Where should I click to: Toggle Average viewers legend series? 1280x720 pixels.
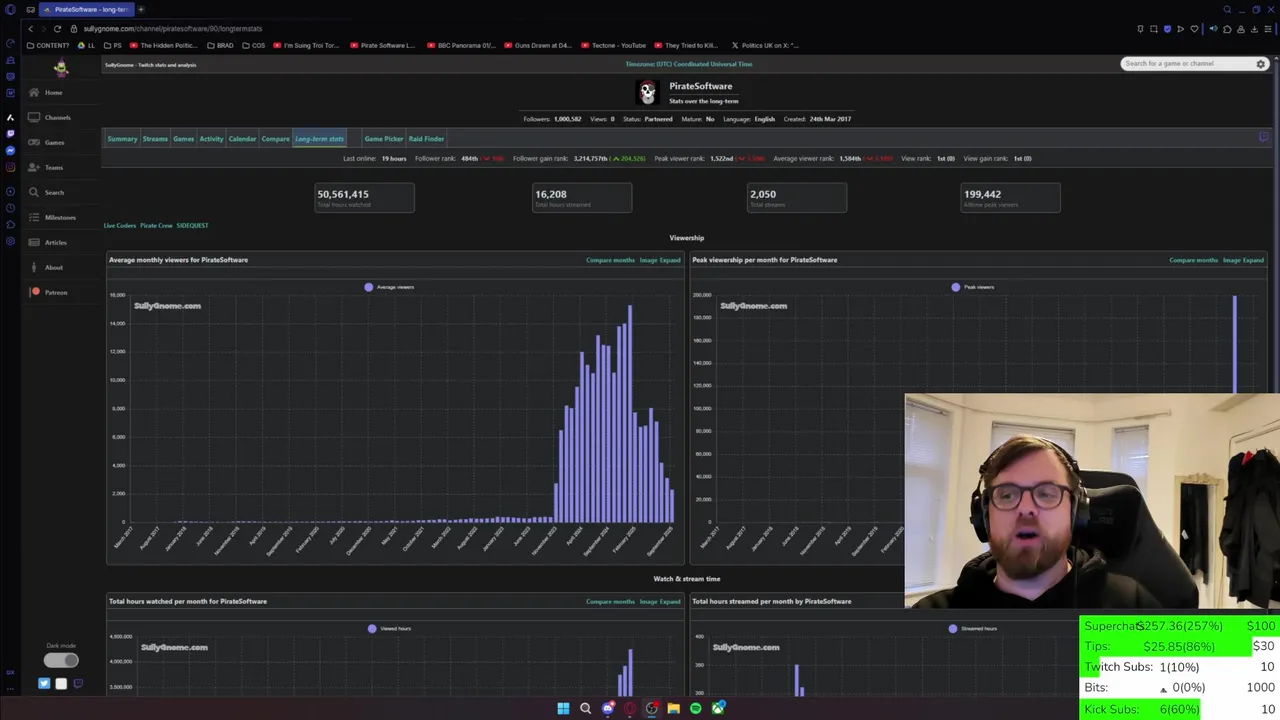(x=389, y=287)
